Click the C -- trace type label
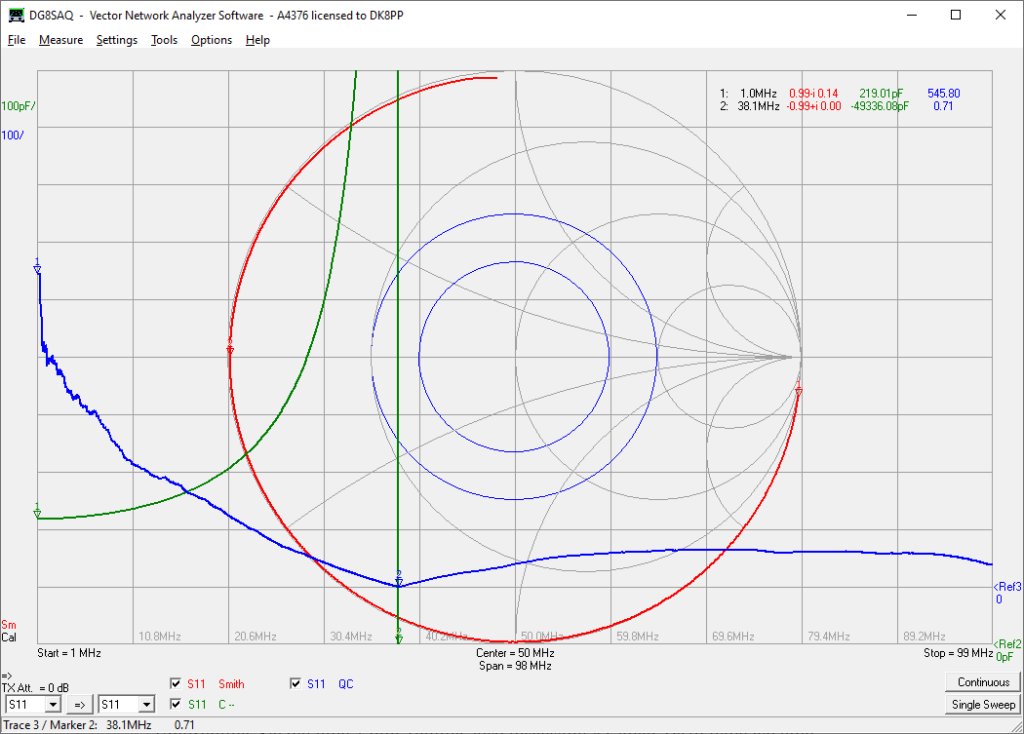Screen dimensions: 1024x734 tap(226, 705)
